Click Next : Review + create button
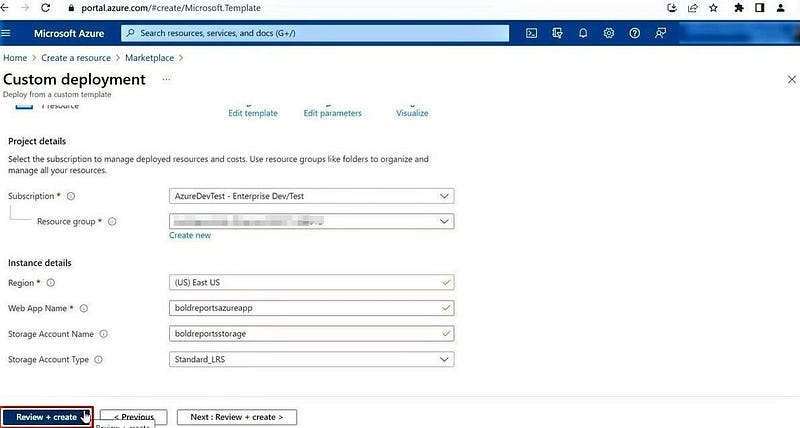This screenshot has height=428, width=800. (237, 417)
